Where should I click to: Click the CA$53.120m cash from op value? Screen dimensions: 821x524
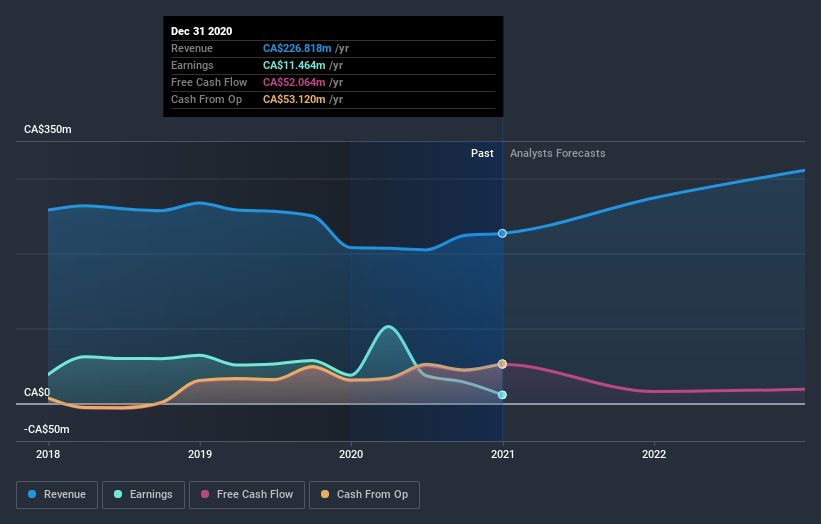(x=294, y=99)
